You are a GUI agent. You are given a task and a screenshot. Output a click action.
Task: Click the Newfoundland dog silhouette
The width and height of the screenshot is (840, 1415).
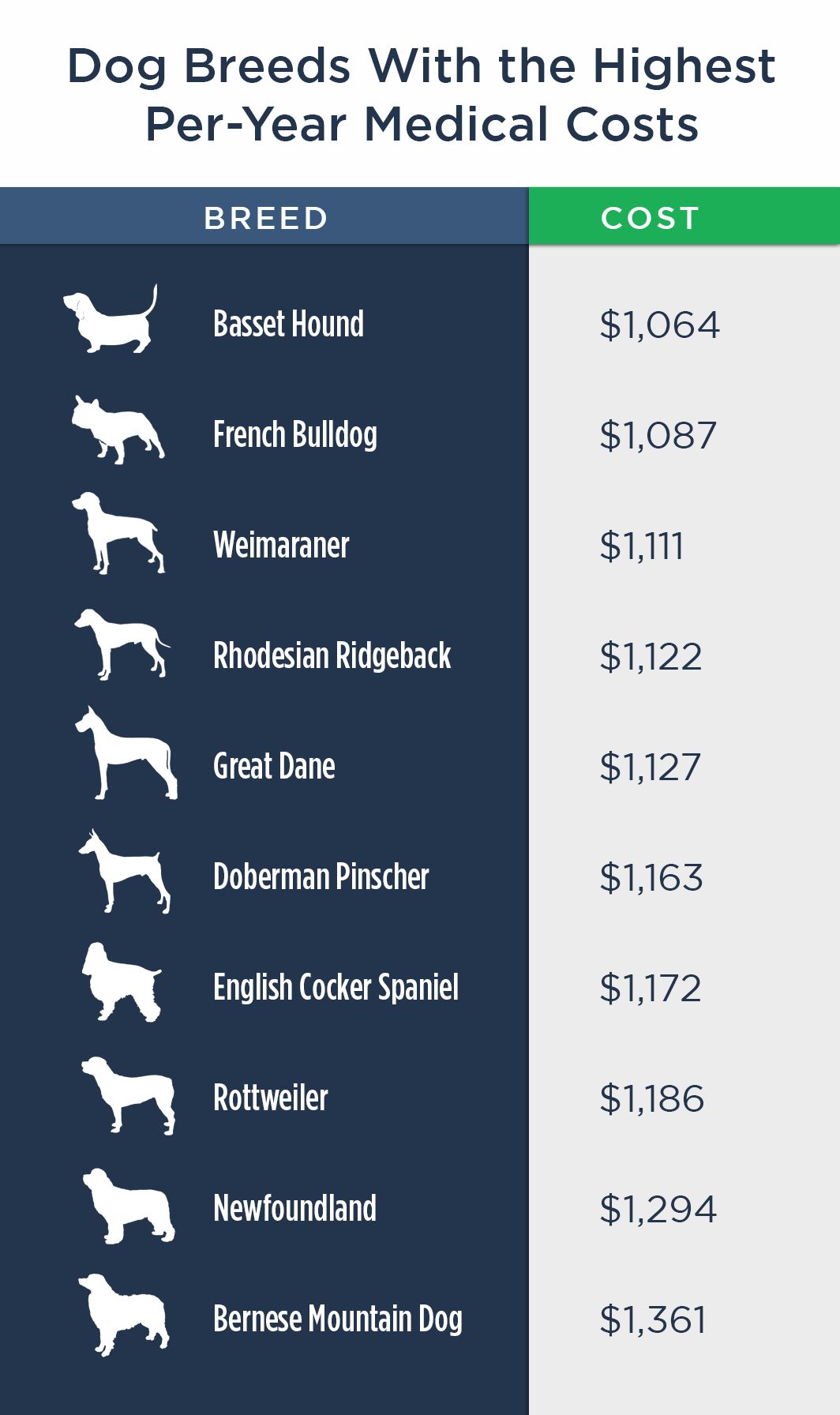point(129,1206)
